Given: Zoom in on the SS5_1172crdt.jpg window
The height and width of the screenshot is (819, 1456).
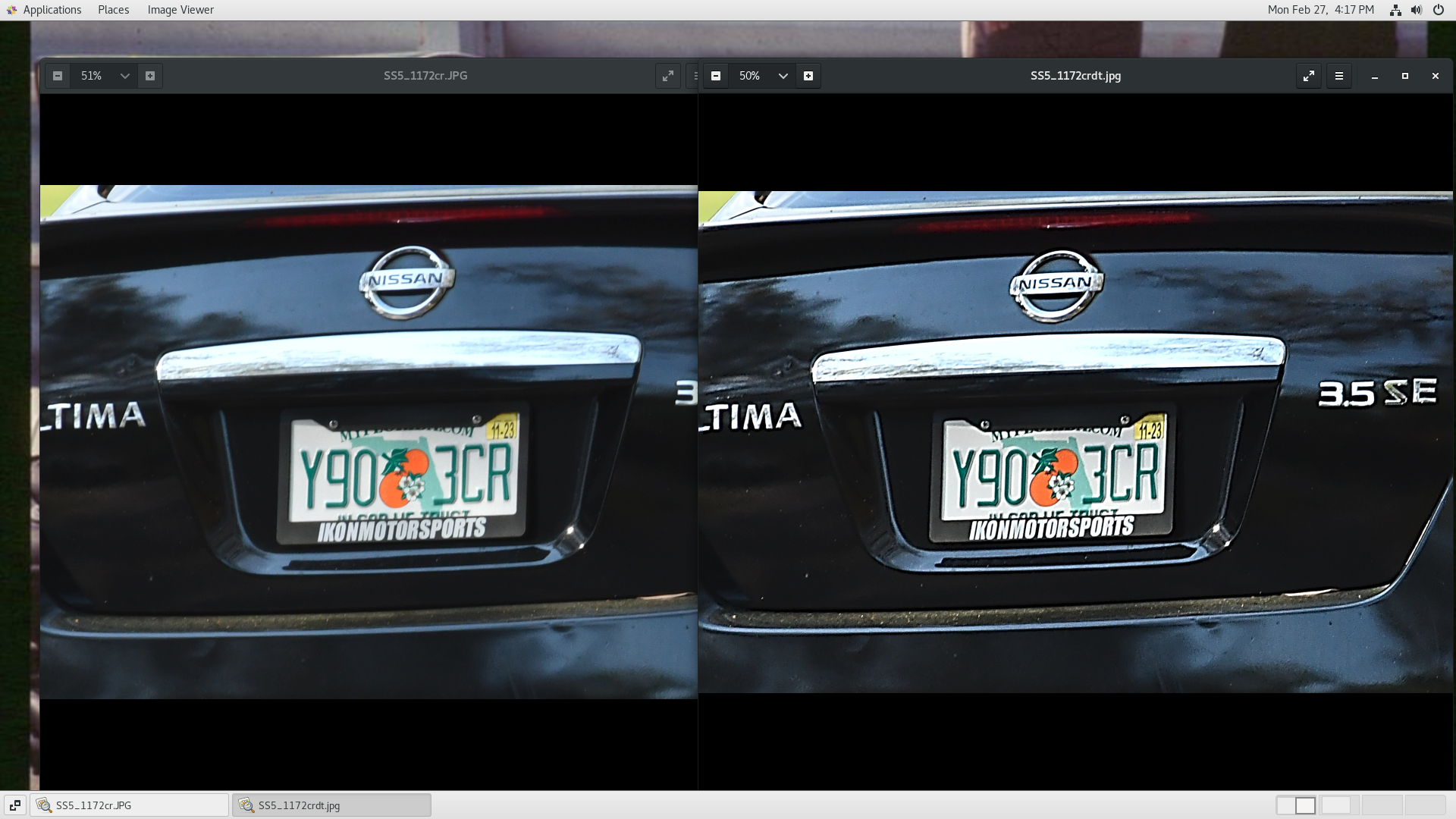Looking at the screenshot, I should tap(808, 76).
